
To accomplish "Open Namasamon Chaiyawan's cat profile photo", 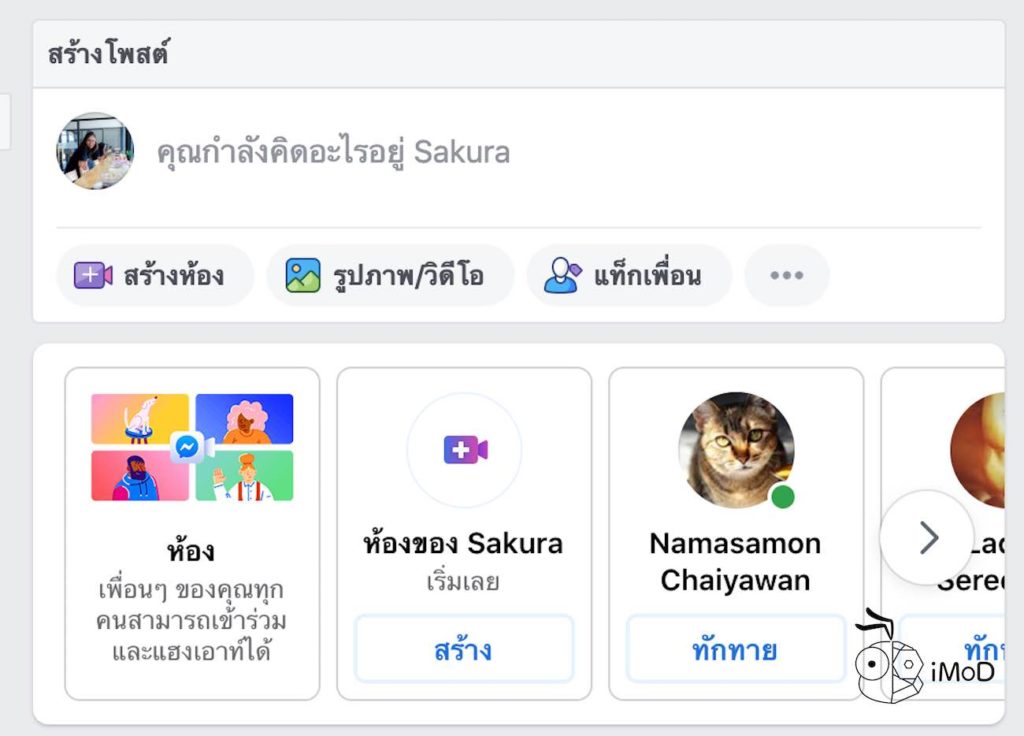I will 736,449.
